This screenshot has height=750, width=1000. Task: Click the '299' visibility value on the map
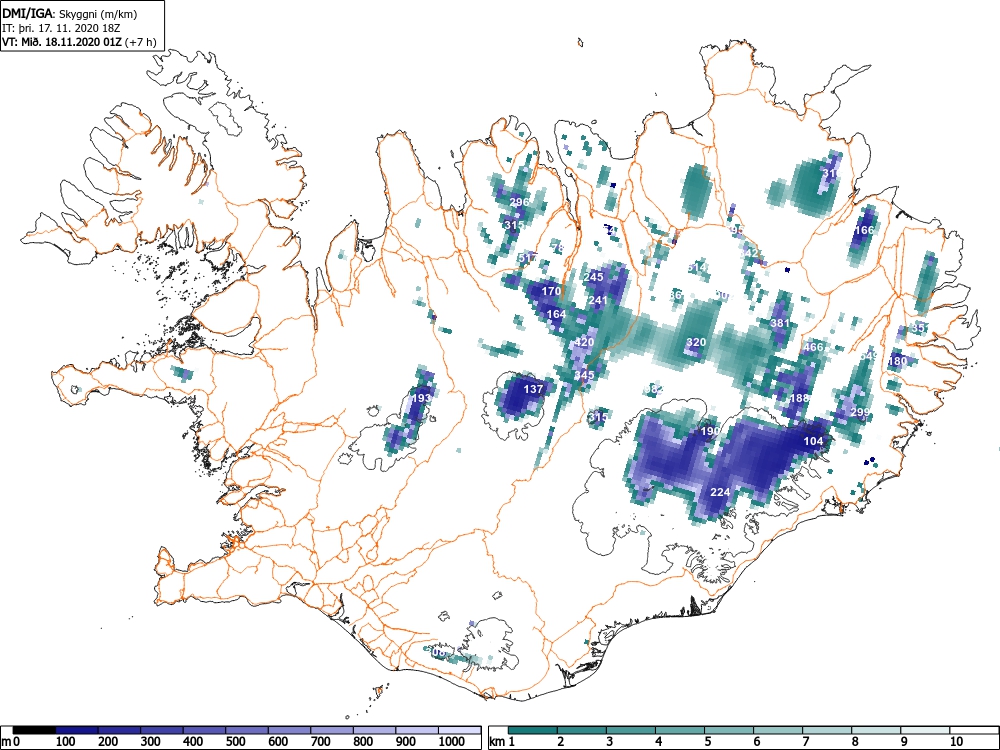pyautogui.click(x=860, y=413)
